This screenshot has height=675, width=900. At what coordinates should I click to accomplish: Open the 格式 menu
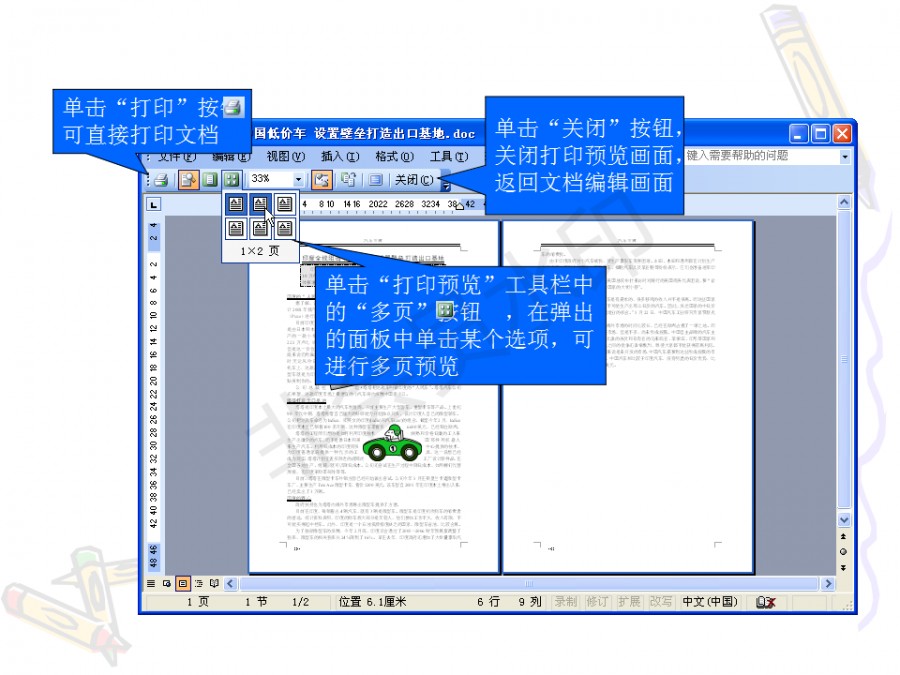(x=394, y=157)
